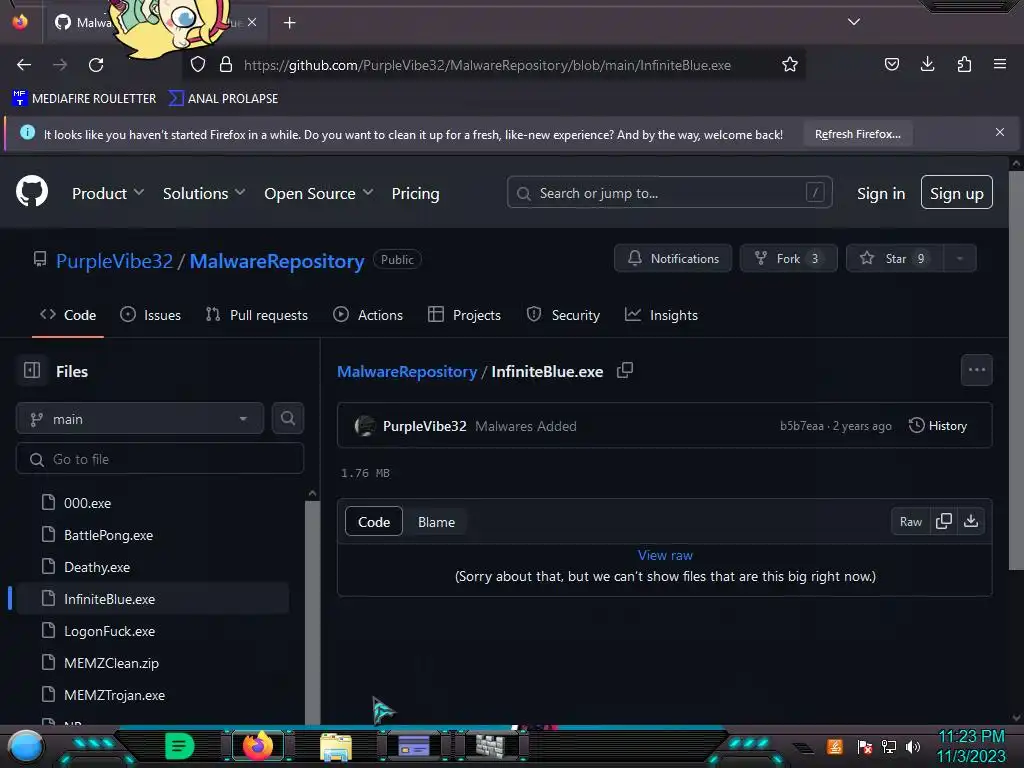This screenshot has width=1024, height=768.
Task: Switch to the Issues tab
Action: coord(151,315)
